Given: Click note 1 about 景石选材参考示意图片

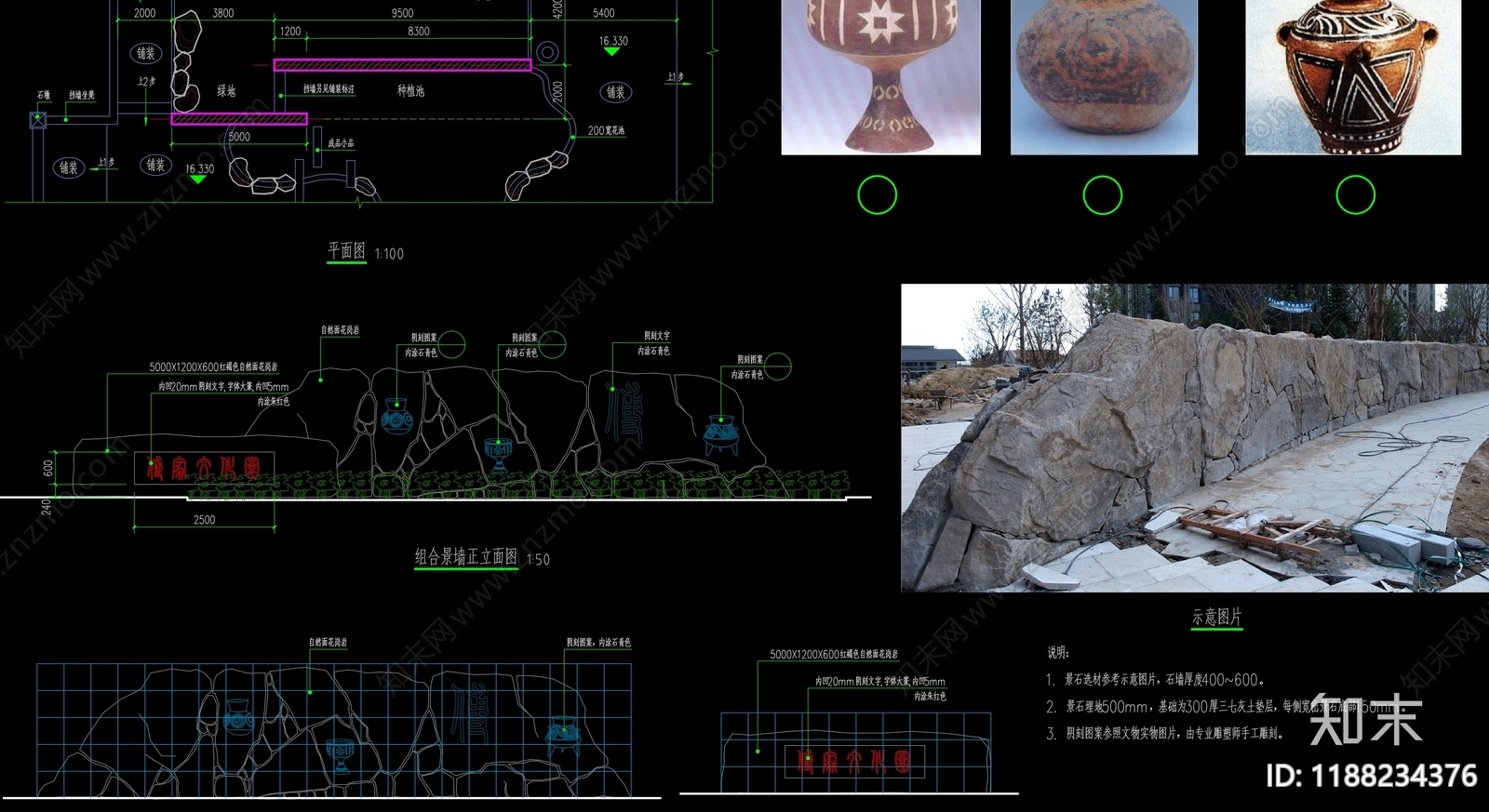Looking at the screenshot, I should 1155,680.
